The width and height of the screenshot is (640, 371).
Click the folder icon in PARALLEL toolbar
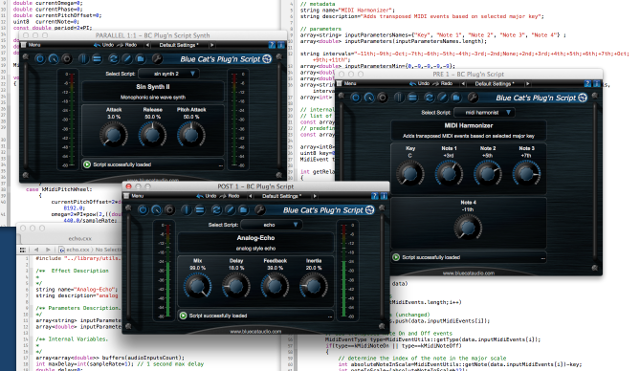pos(140,59)
